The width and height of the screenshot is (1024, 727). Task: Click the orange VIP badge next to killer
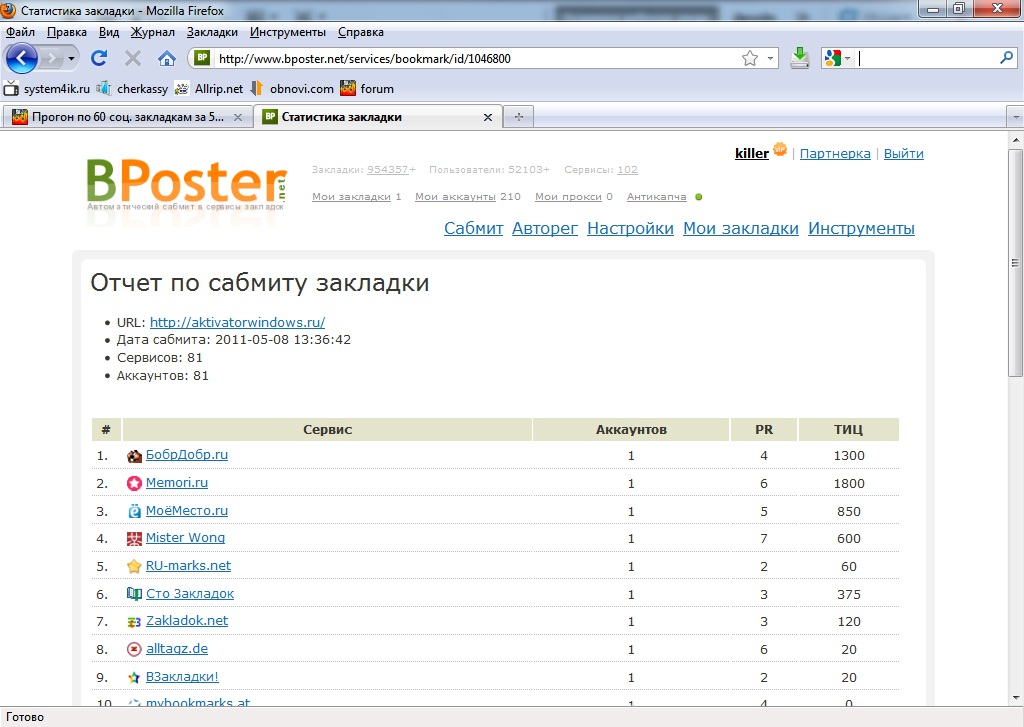tap(780, 150)
